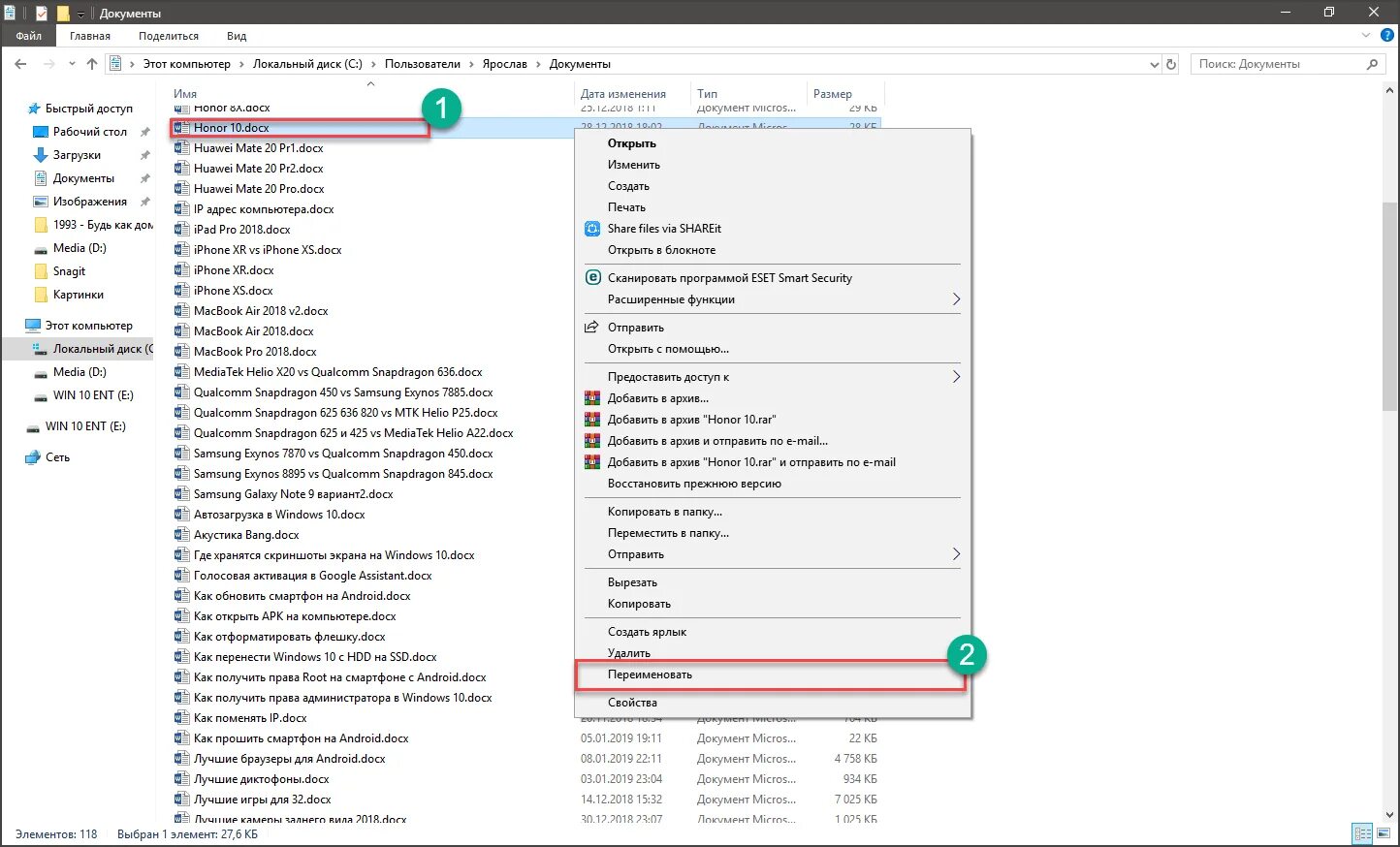Select the file Honor 10.docx
This screenshot has width=1400, height=847.
(231, 128)
